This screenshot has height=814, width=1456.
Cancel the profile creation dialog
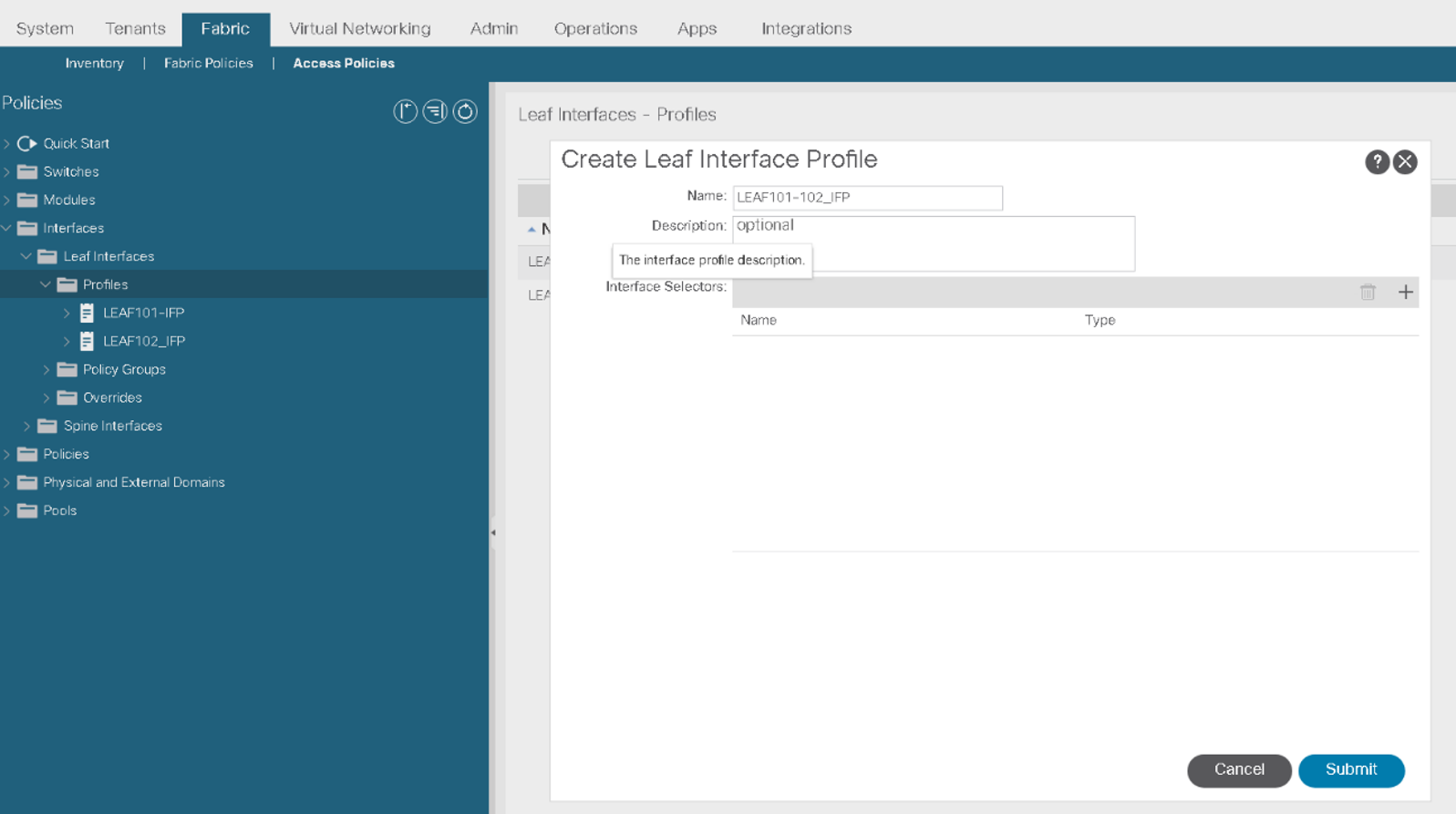1239,769
